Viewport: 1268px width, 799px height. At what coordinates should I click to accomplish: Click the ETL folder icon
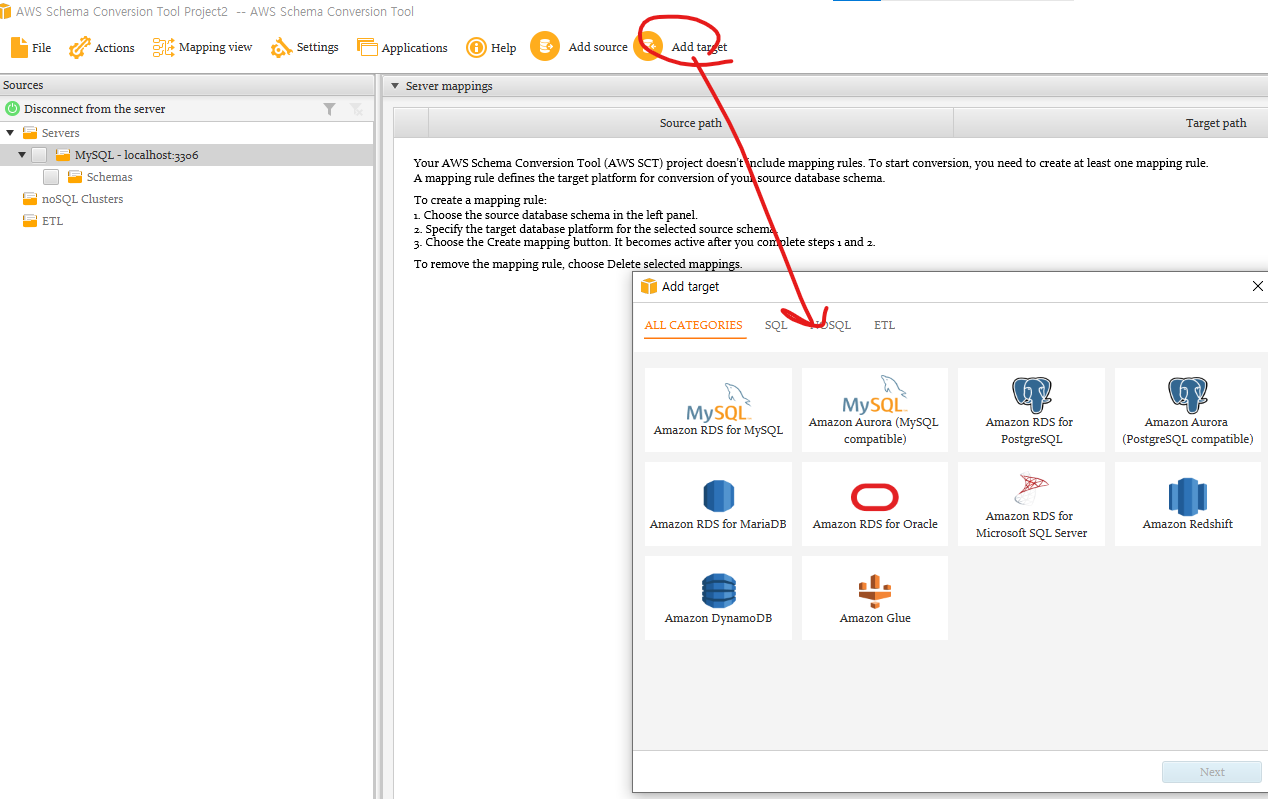pos(30,221)
